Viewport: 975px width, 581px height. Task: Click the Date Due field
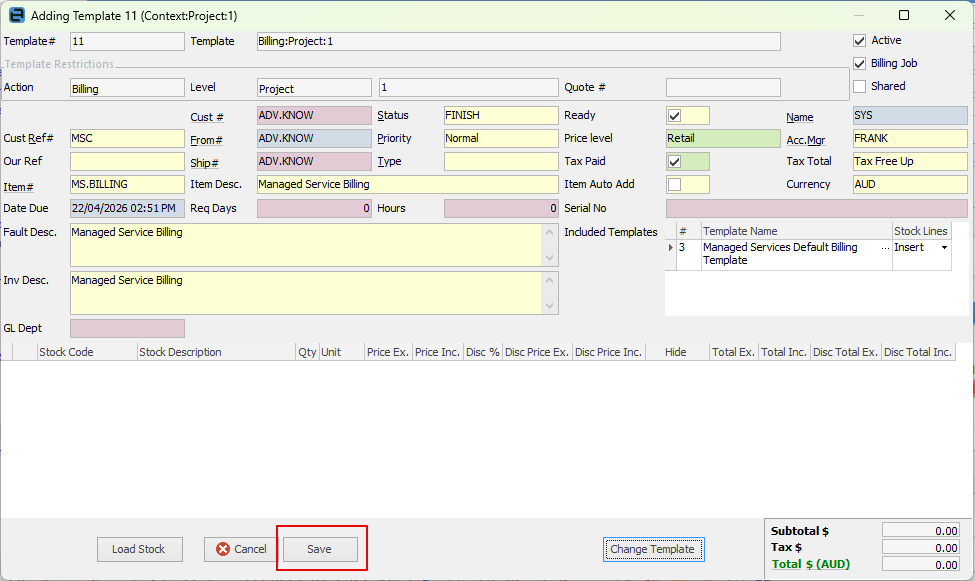(127, 208)
